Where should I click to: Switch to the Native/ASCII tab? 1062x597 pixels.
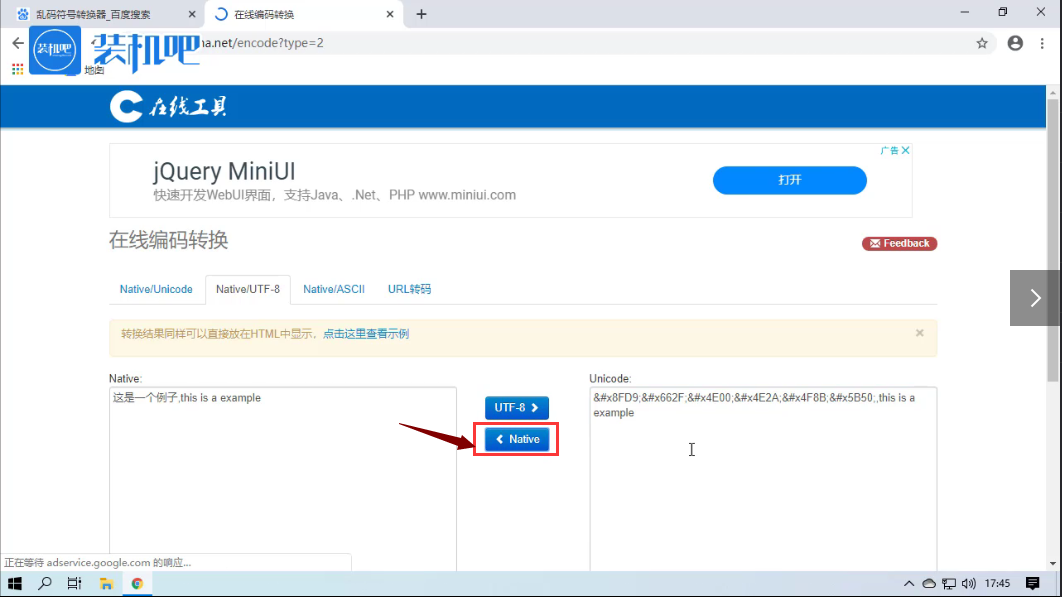pos(334,289)
